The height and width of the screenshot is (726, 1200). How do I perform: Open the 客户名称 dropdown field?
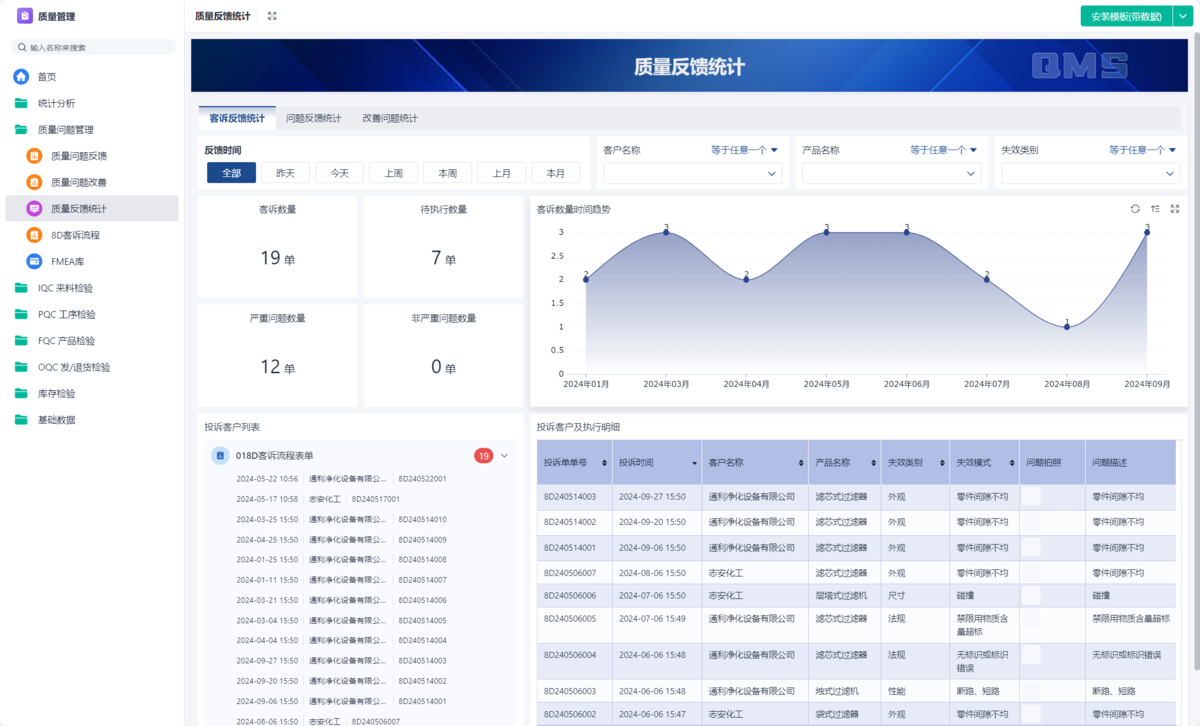click(x=692, y=174)
